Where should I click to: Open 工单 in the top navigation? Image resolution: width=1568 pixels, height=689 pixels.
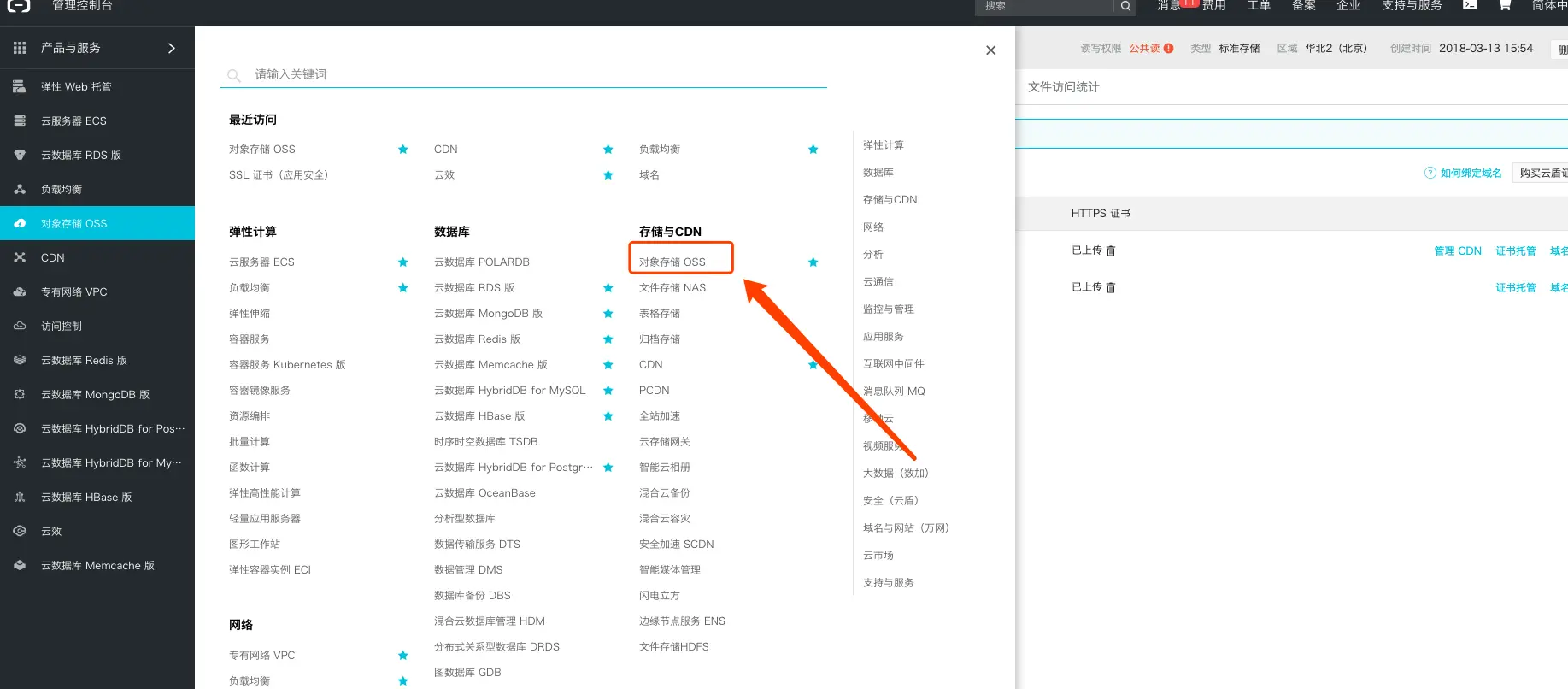pos(1259,6)
